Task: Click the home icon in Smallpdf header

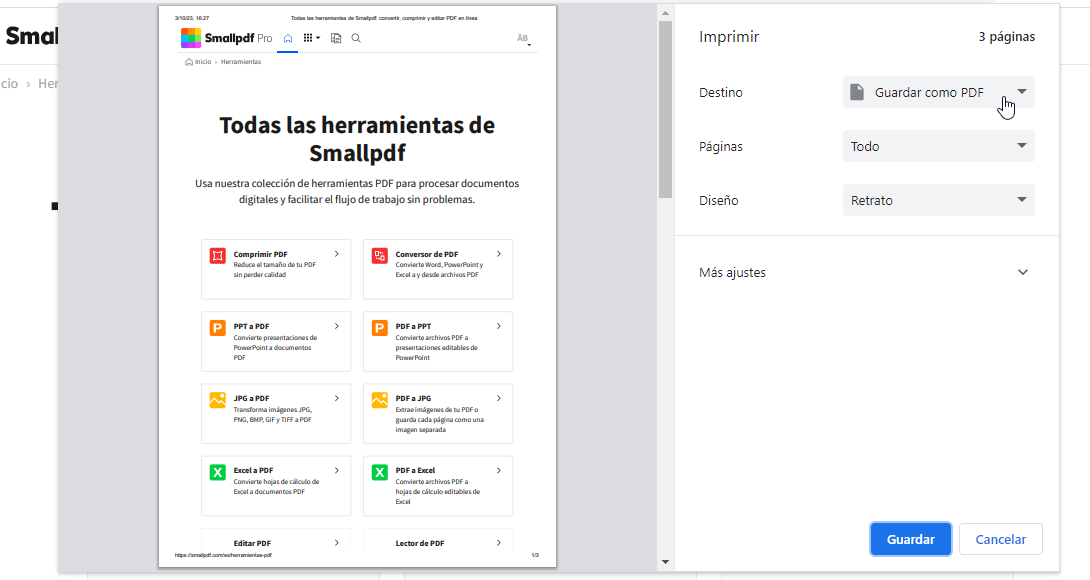Action: [288, 38]
